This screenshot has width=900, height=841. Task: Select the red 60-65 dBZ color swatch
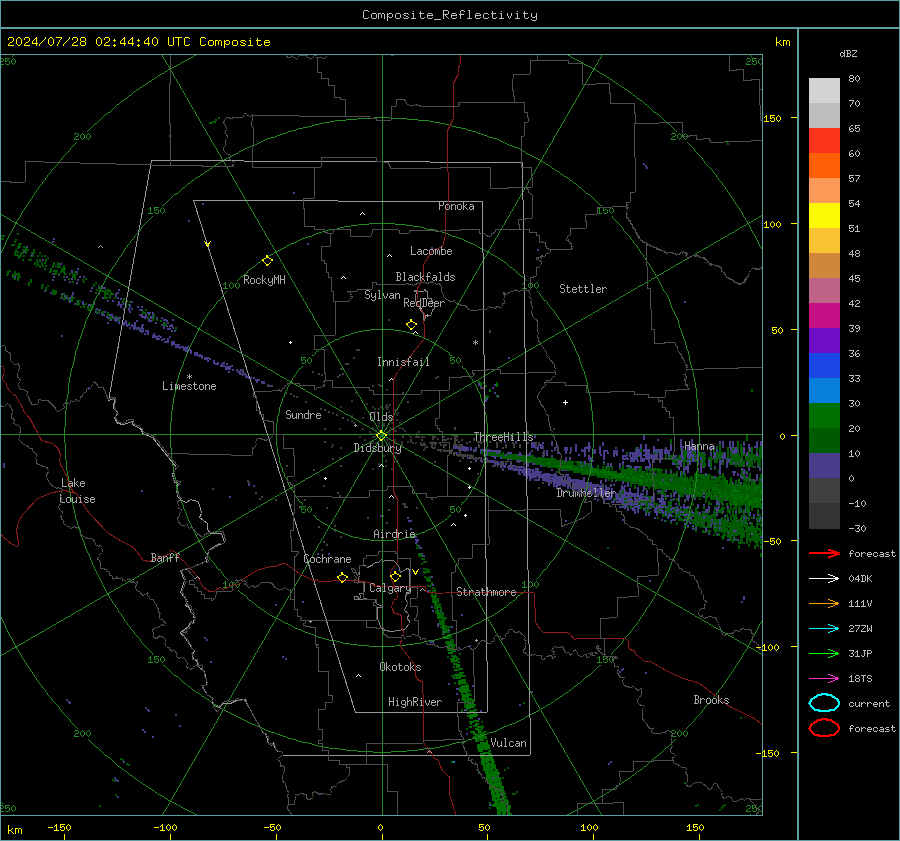tap(824, 141)
